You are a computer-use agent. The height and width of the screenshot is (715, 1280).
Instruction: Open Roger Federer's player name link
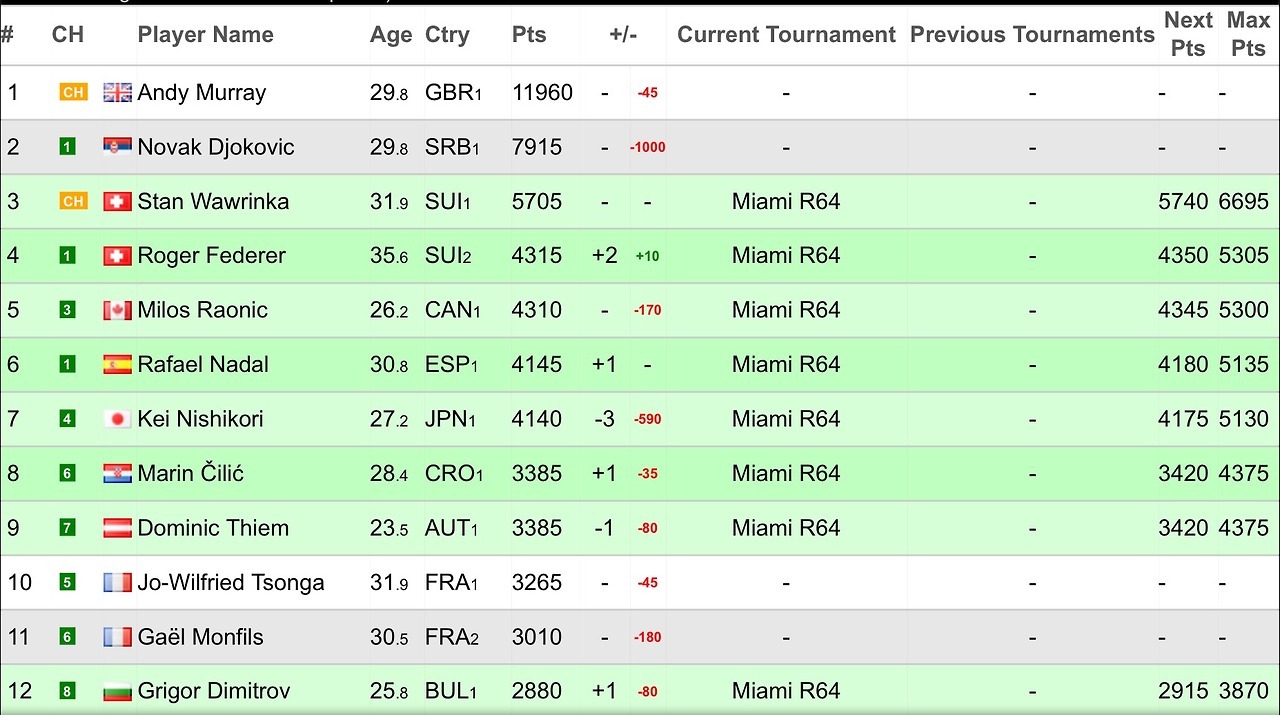(x=212, y=256)
